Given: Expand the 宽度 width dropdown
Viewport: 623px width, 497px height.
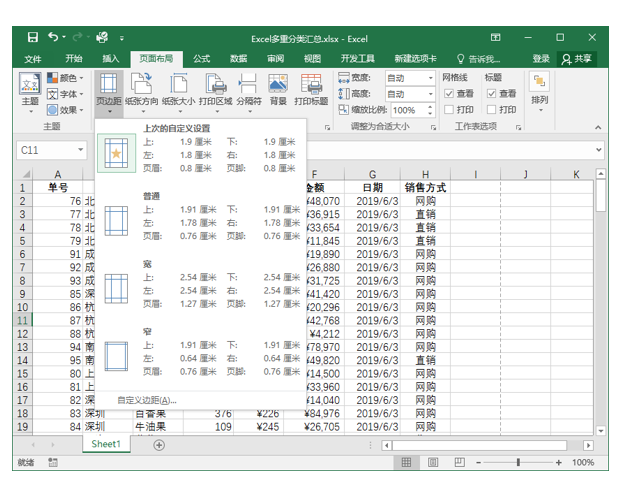Looking at the screenshot, I should [x=431, y=78].
